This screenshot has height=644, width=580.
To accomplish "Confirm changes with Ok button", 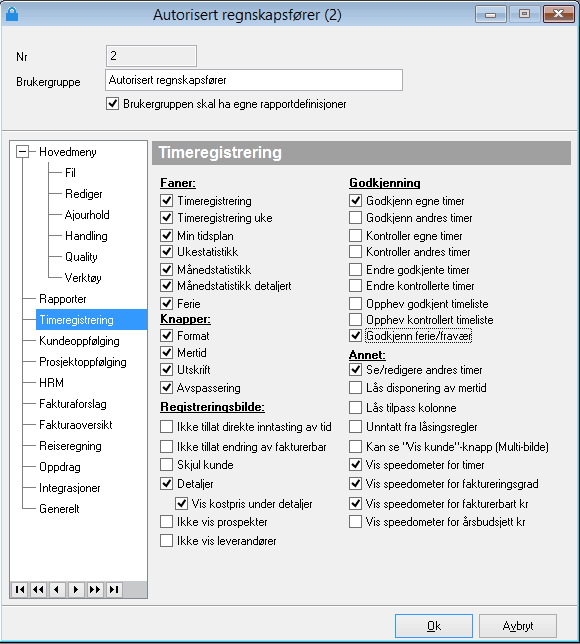I will 434,626.
